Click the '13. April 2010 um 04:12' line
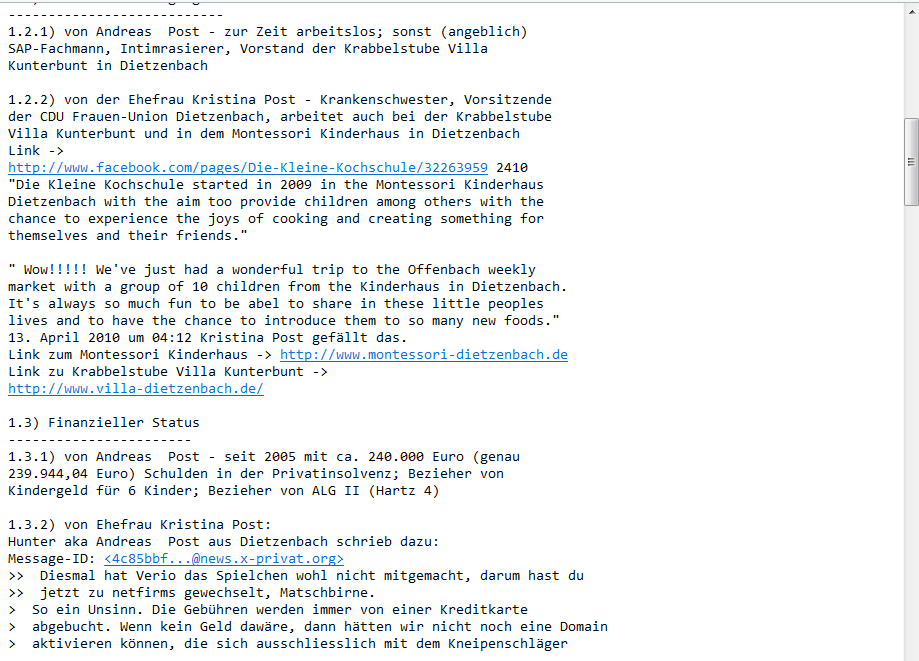Viewport: 919px width, 661px height. coord(207,338)
